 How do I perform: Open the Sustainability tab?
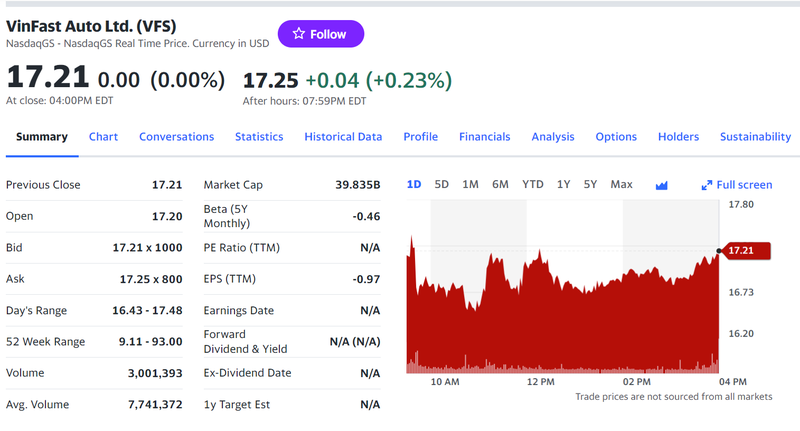[755, 137]
